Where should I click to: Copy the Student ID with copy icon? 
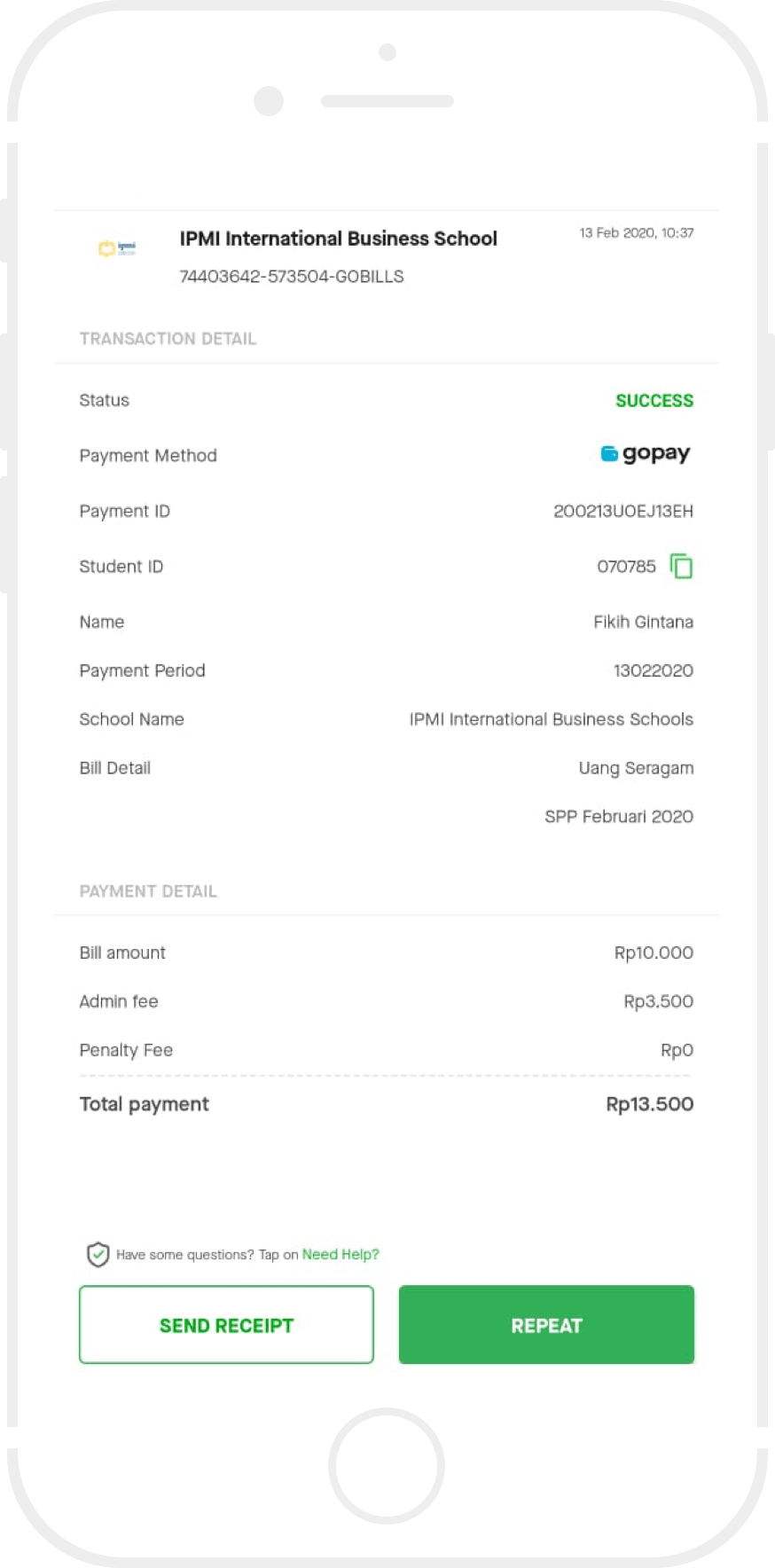click(x=681, y=566)
